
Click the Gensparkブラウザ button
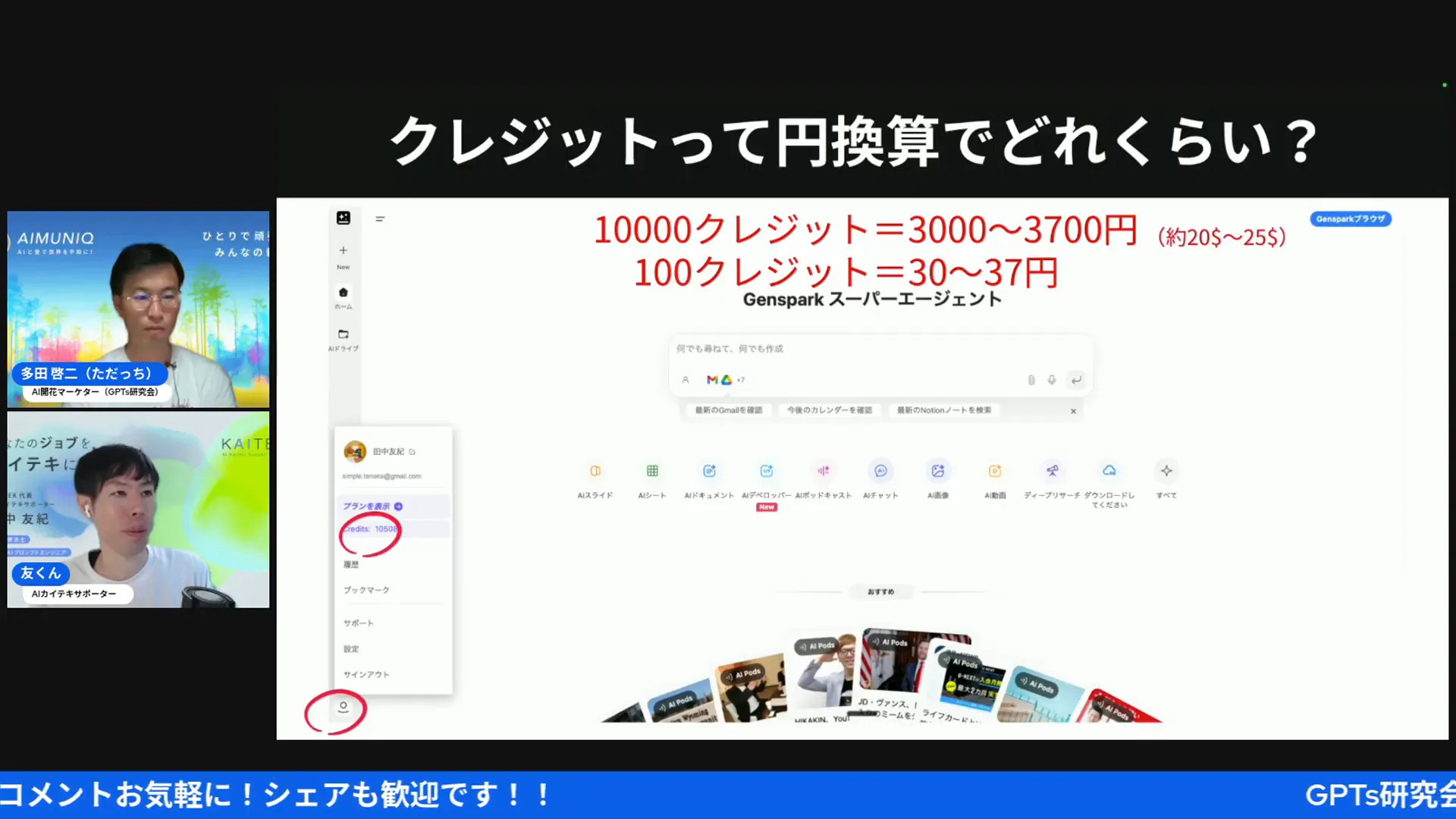click(1351, 219)
